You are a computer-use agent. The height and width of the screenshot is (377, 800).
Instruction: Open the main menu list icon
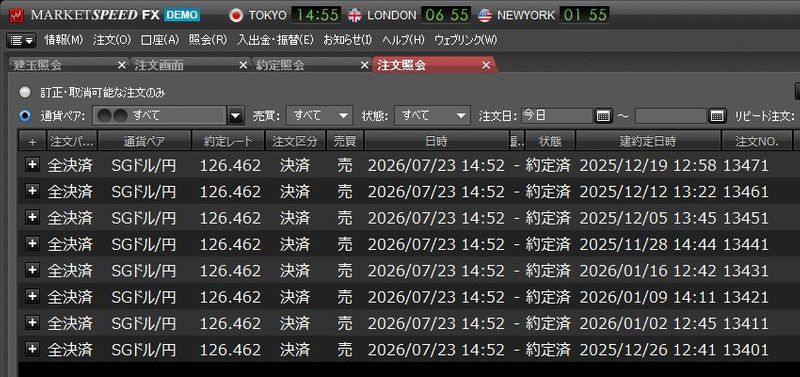(x=21, y=40)
